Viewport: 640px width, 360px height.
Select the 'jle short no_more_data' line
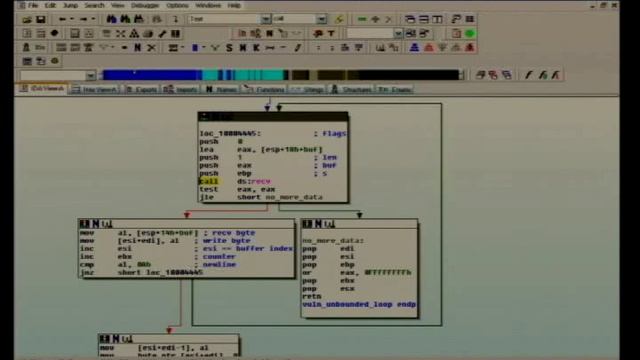261,197
